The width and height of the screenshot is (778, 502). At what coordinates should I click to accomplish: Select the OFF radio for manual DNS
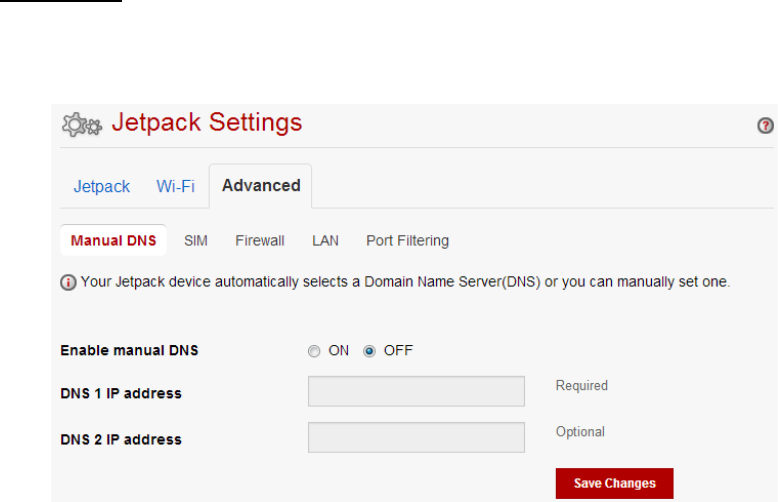coord(369,351)
